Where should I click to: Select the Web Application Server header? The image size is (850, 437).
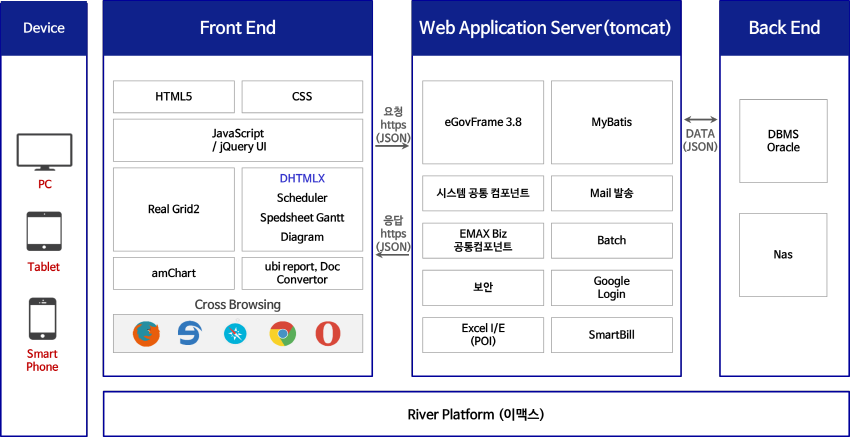(545, 28)
